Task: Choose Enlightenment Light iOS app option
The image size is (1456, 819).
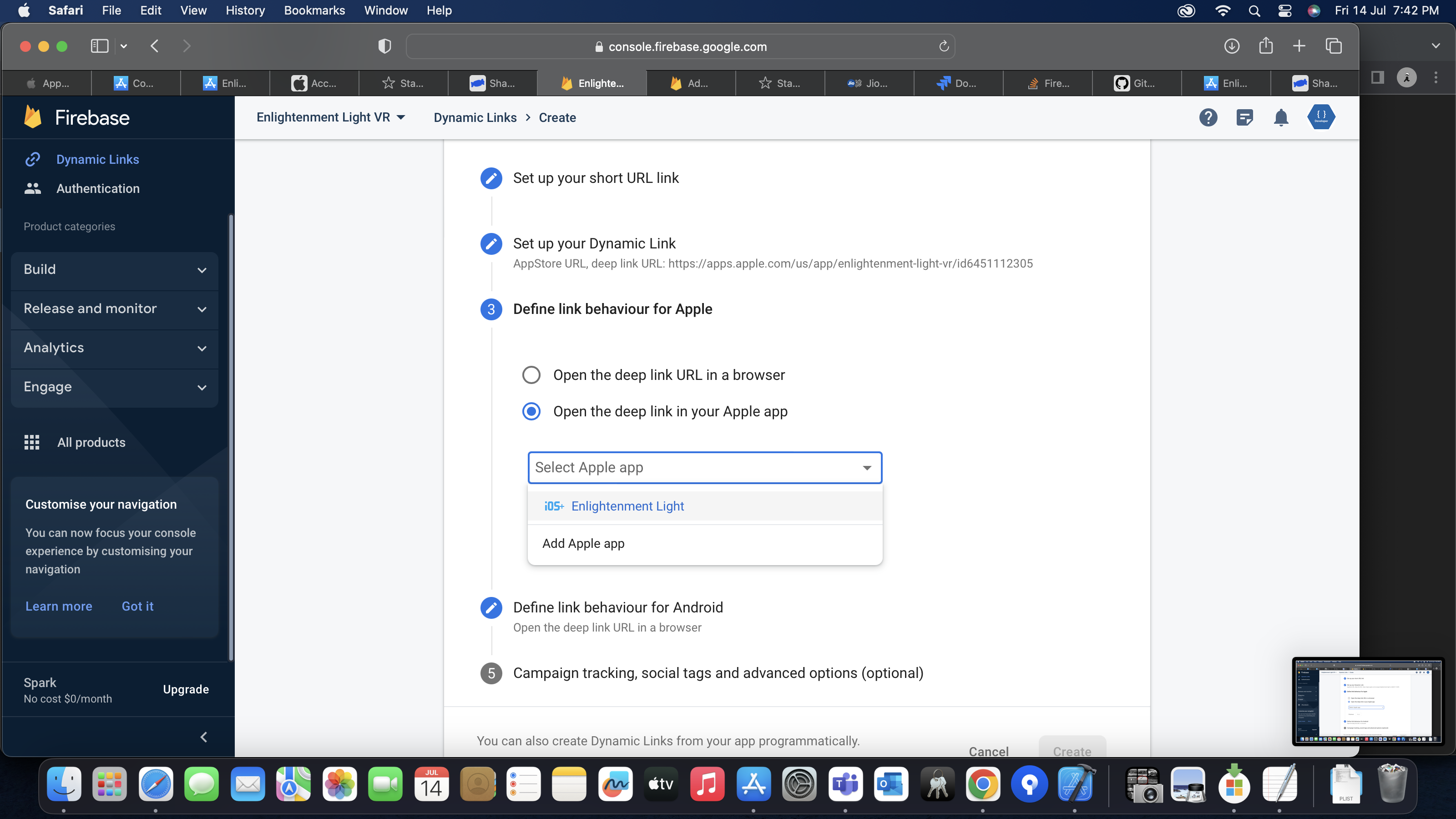Action: click(x=627, y=506)
